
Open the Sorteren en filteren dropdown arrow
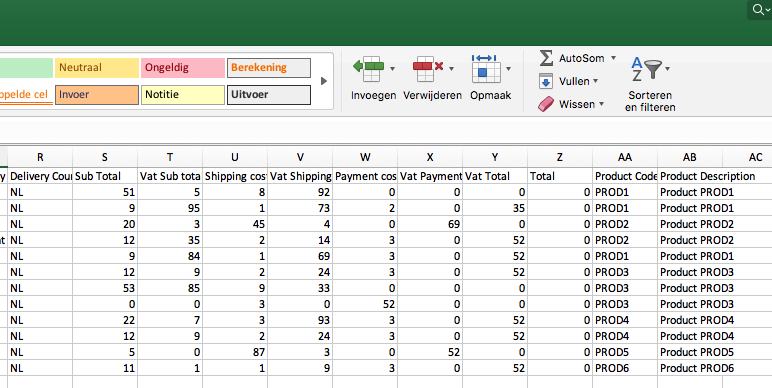(668, 69)
